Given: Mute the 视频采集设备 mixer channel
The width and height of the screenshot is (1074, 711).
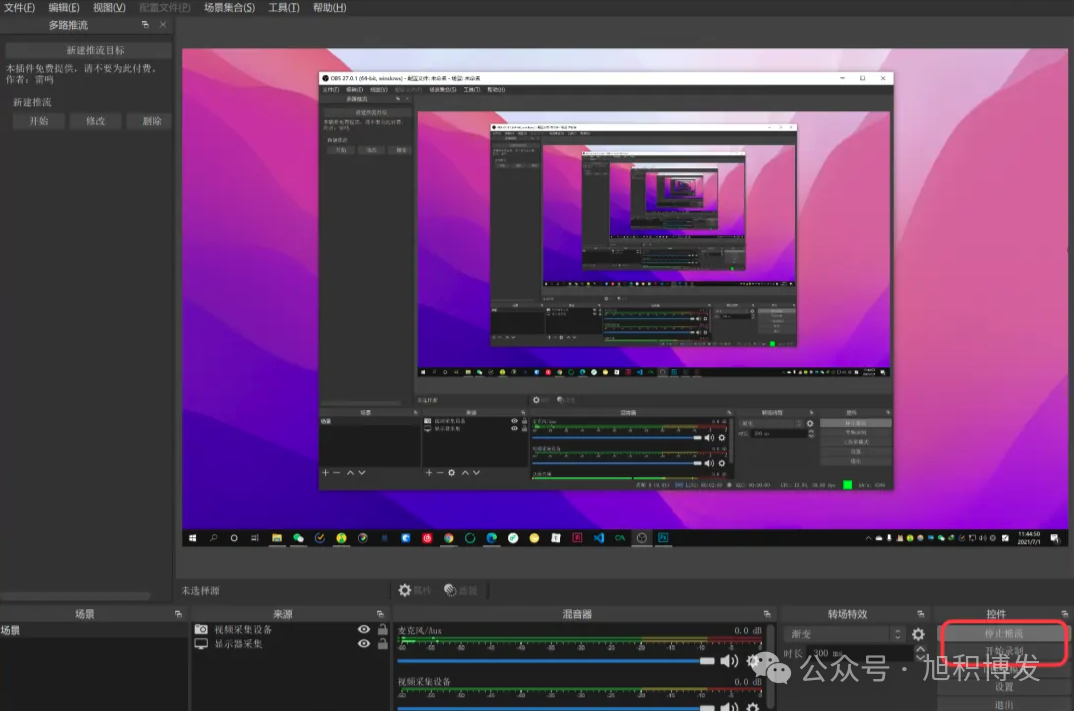Looking at the screenshot, I should [x=729, y=706].
